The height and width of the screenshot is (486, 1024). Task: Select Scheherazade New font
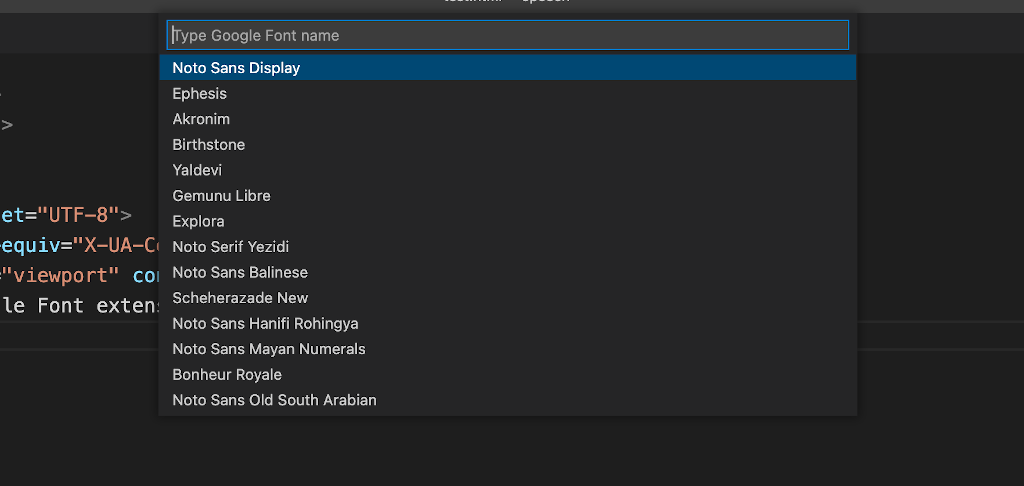click(x=507, y=297)
